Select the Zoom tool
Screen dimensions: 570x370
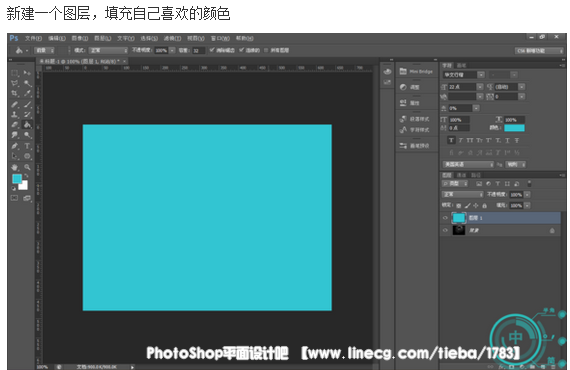[x=27, y=167]
